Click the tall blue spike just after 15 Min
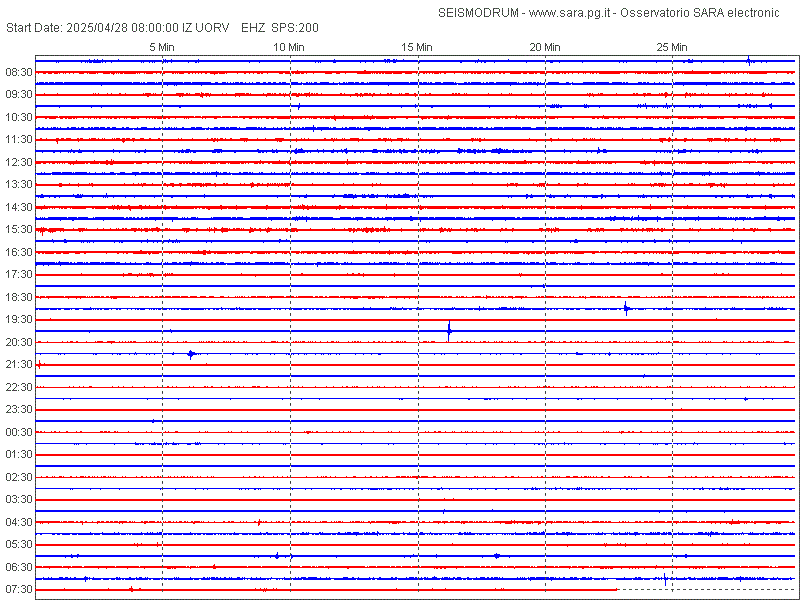The height and width of the screenshot is (600, 800). coord(449,331)
